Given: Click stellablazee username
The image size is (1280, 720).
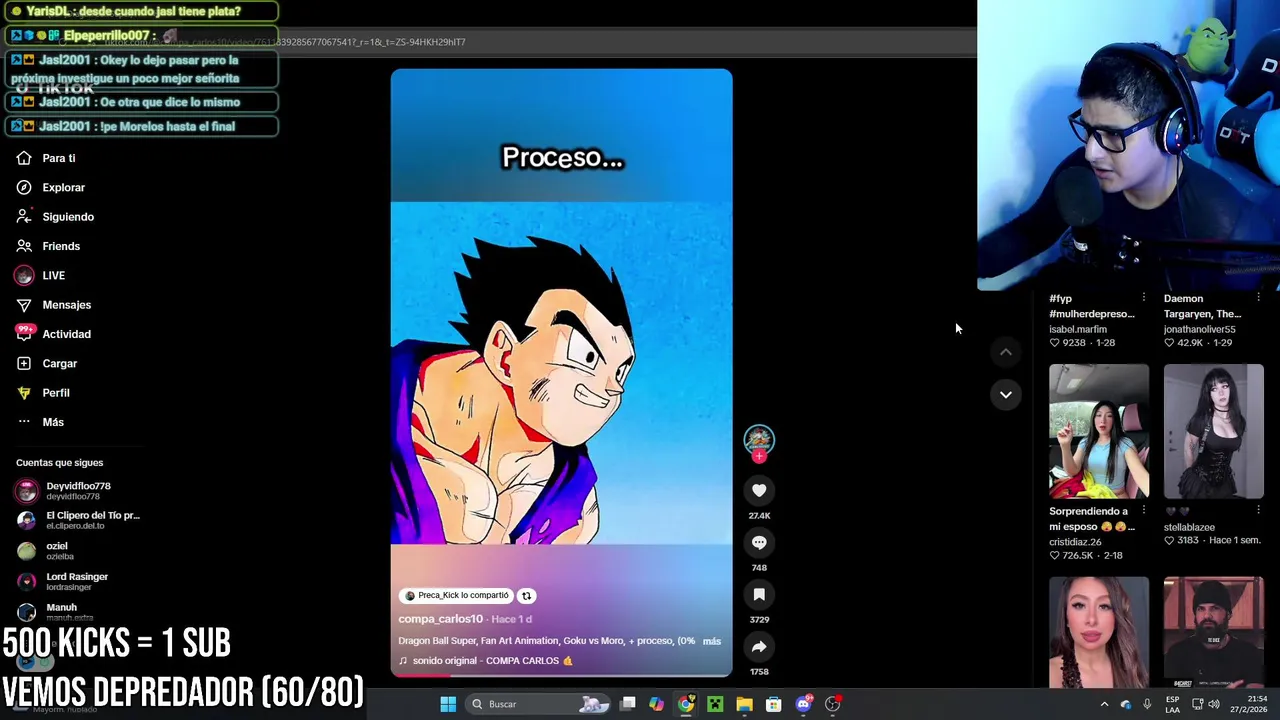Looking at the screenshot, I should pos(1189,527).
